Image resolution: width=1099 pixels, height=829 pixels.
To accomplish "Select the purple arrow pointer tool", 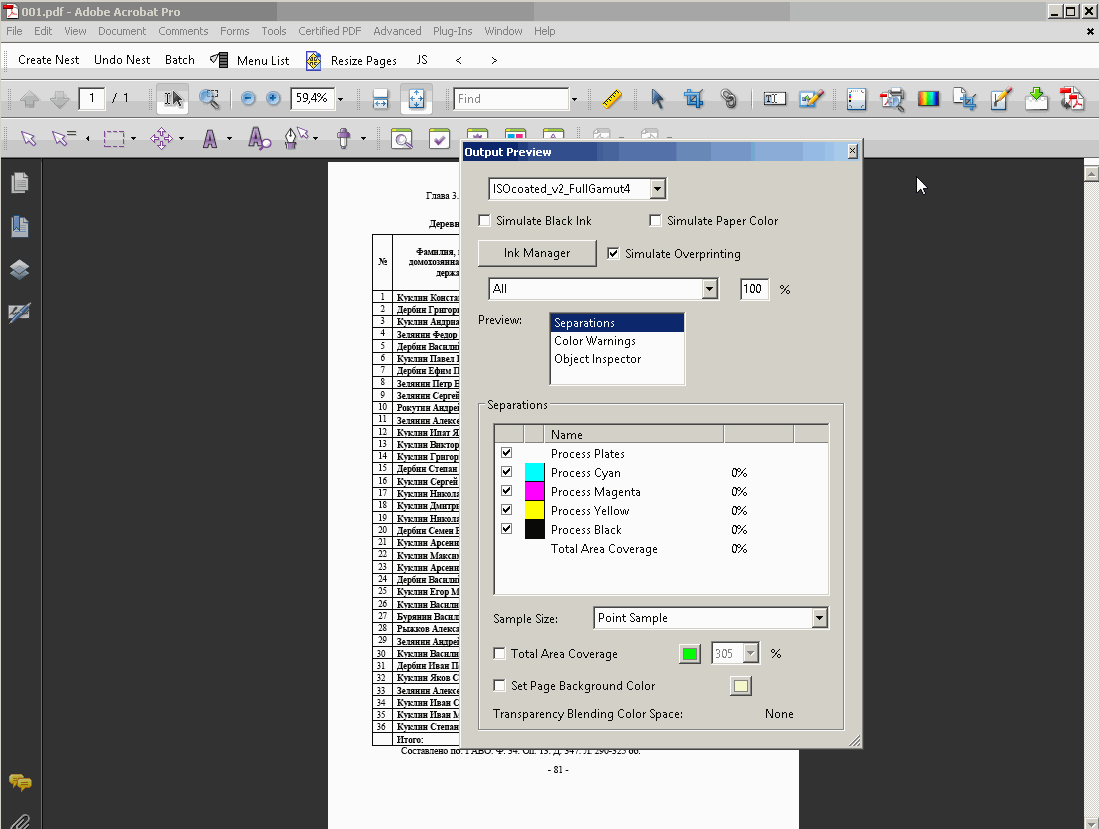I will coord(28,138).
